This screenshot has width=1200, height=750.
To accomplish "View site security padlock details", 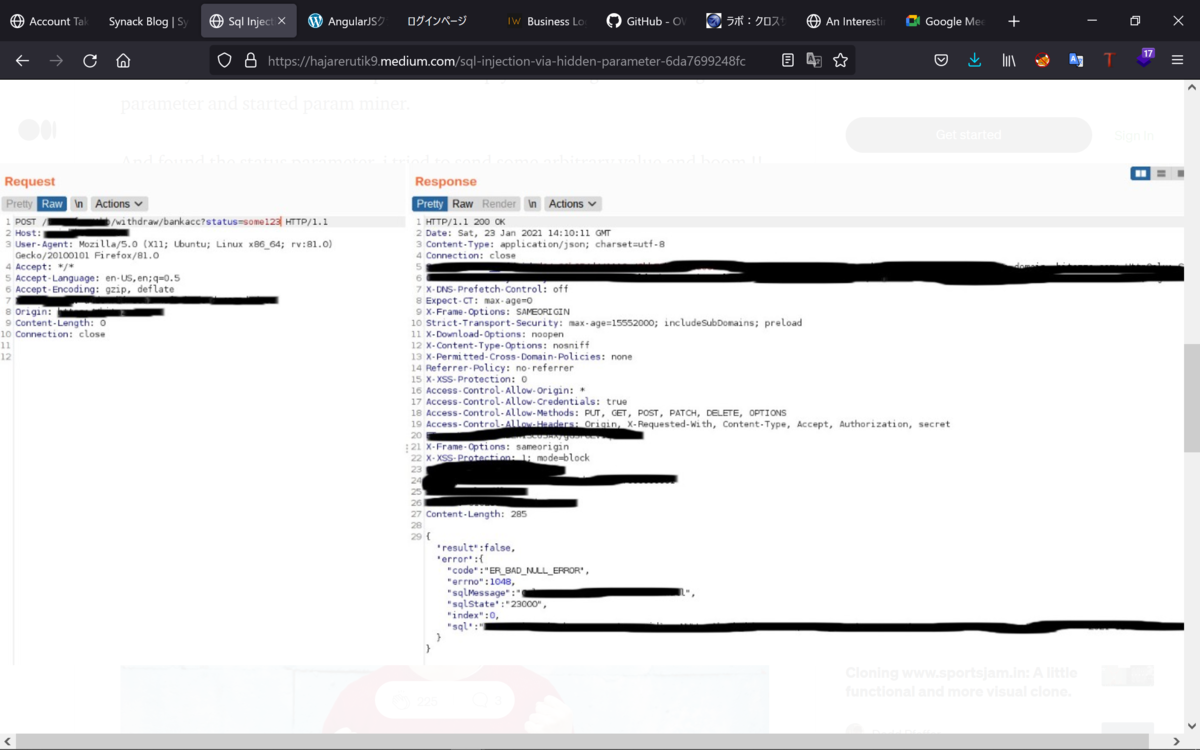I will pyautogui.click(x=250, y=60).
